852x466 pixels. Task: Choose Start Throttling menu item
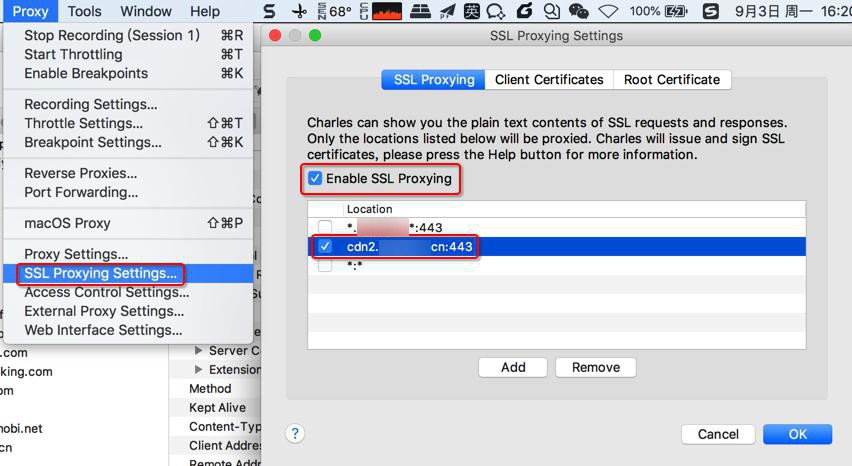(x=128, y=54)
